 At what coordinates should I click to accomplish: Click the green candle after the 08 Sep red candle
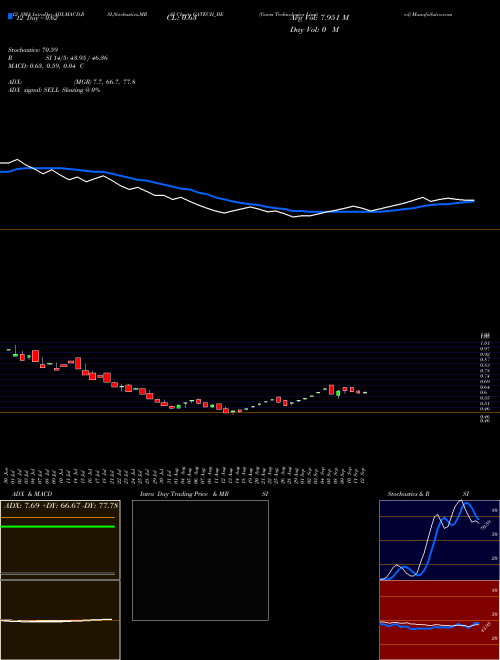click(338, 393)
